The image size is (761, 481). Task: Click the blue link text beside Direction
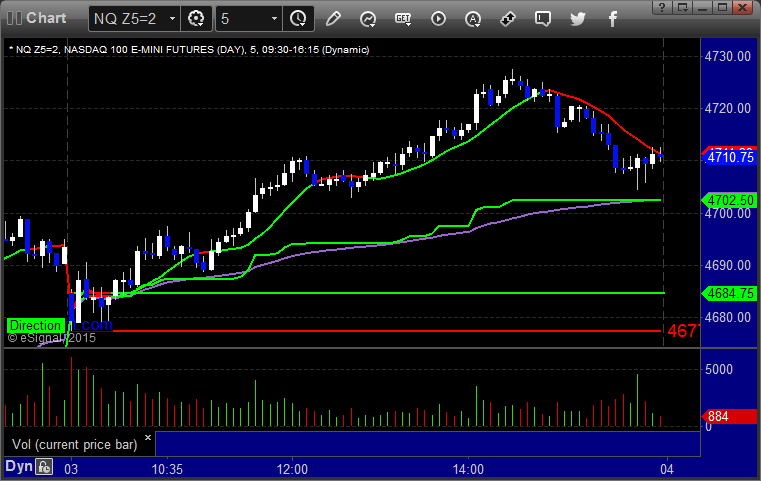(x=89, y=325)
